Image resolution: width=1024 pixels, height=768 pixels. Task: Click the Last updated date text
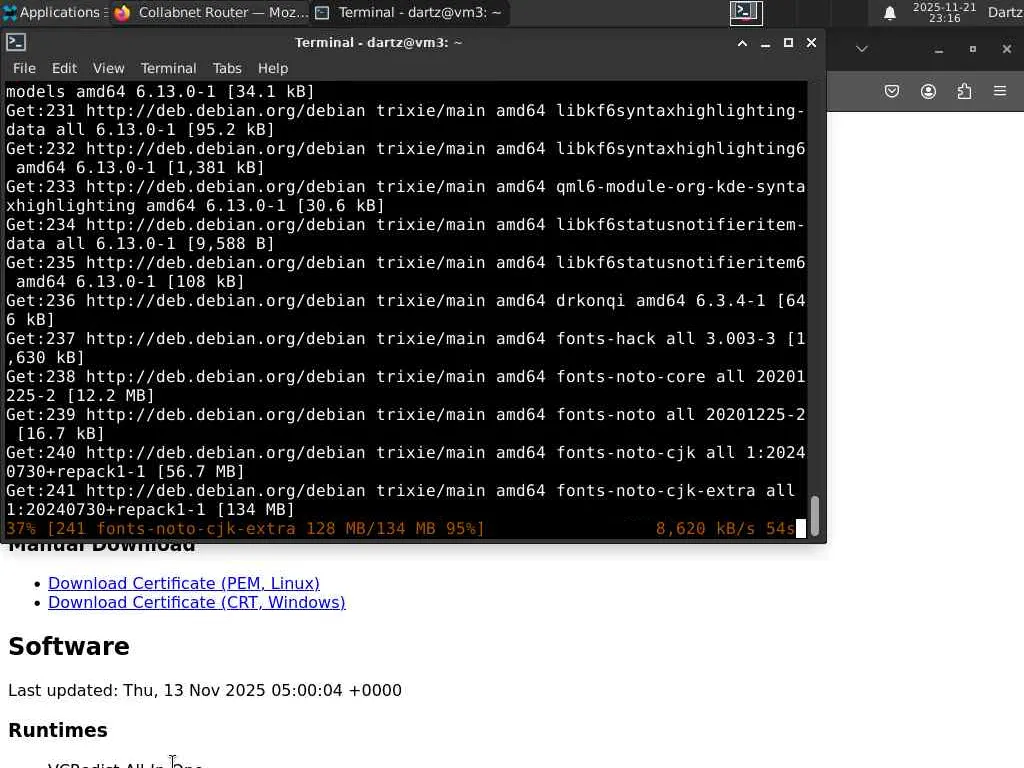point(204,690)
